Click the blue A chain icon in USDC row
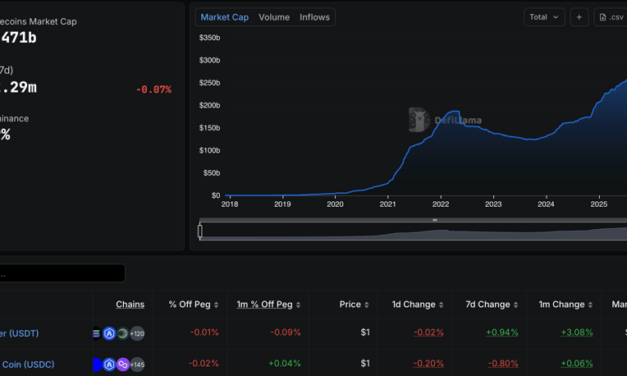This screenshot has height=376, width=627. click(x=109, y=364)
